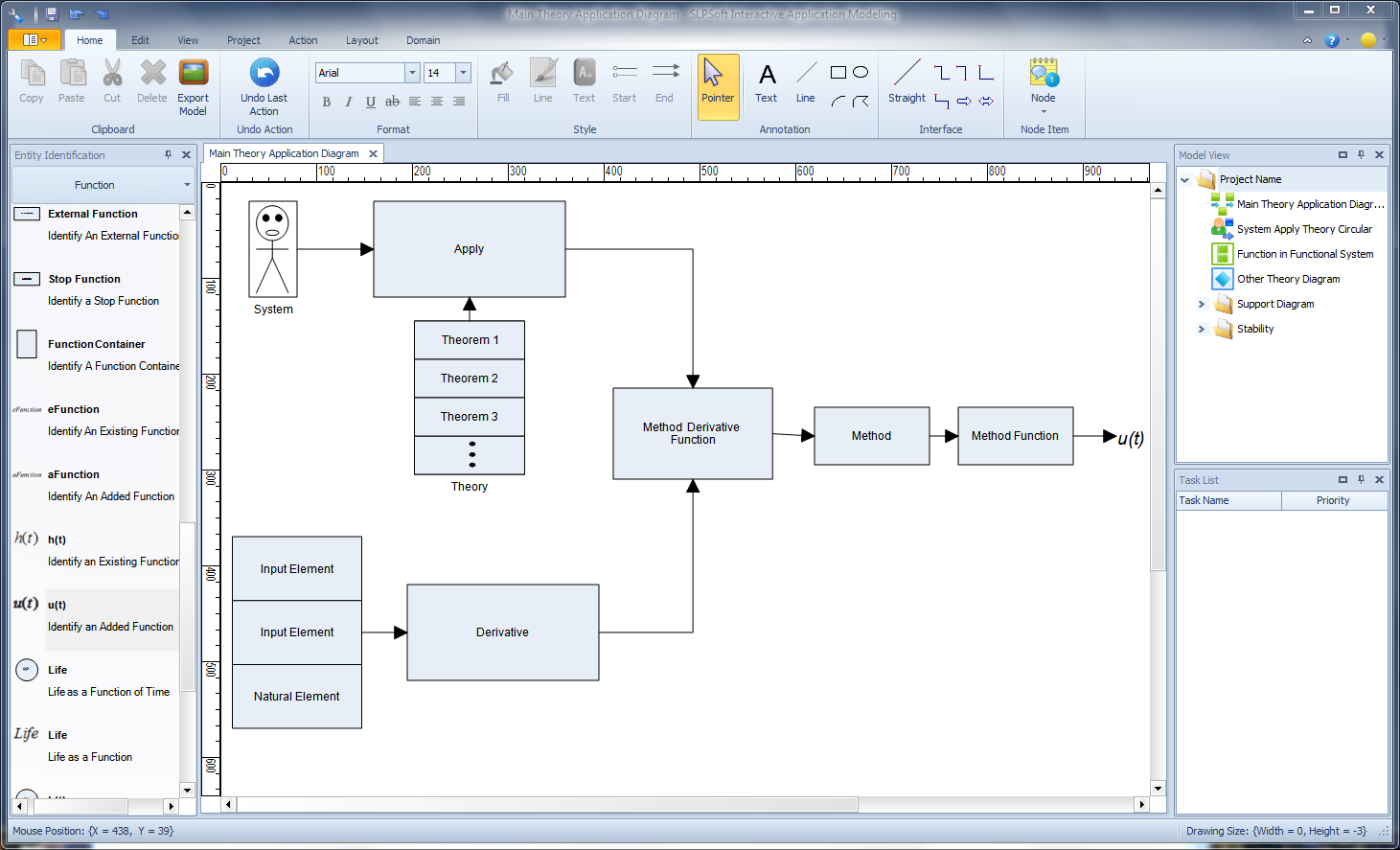Click the Priority column header in Task List

pos(1333,500)
